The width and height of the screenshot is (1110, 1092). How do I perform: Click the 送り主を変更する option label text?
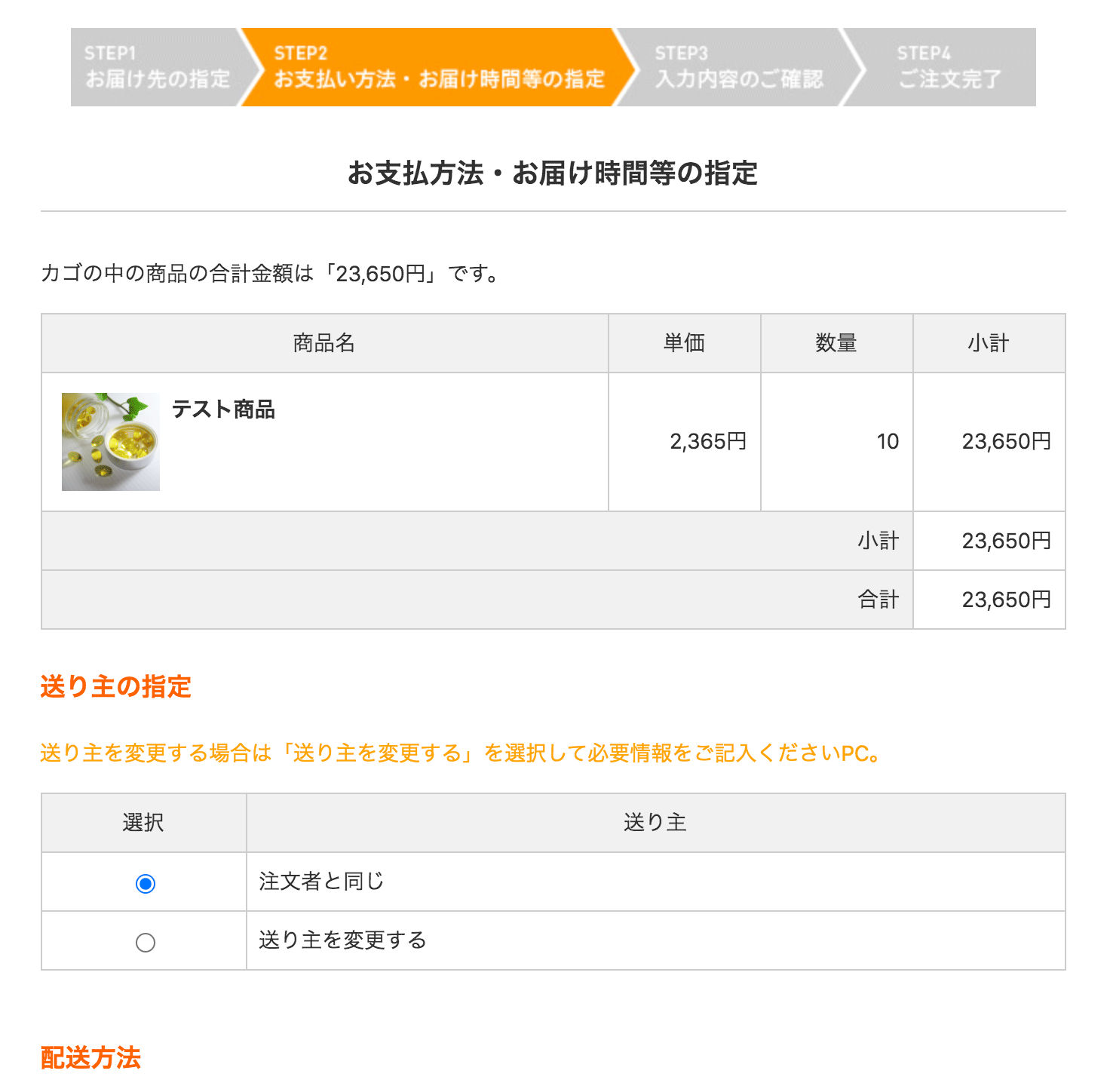[342, 940]
